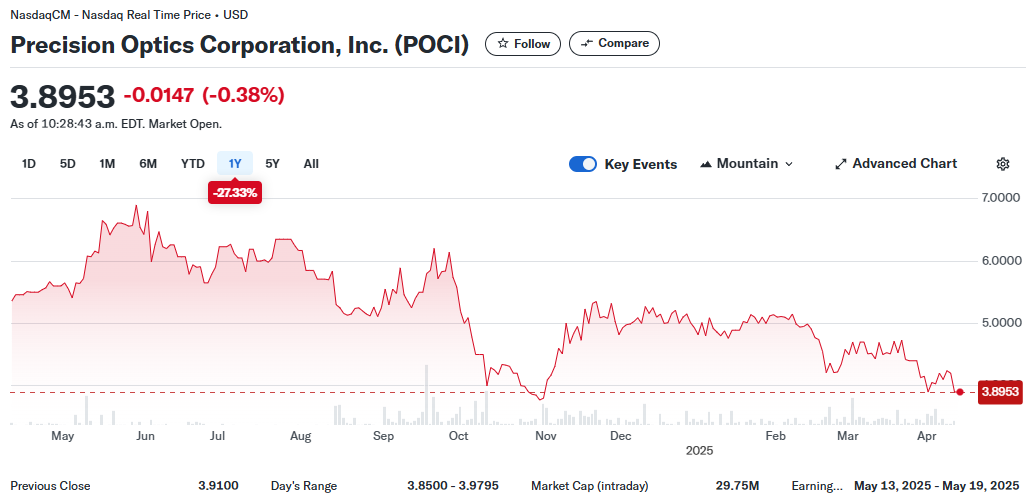Viewport: 1036px width, 494px height.
Task: Open the Mountain chart type dropdown
Action: pyautogui.click(x=746, y=164)
